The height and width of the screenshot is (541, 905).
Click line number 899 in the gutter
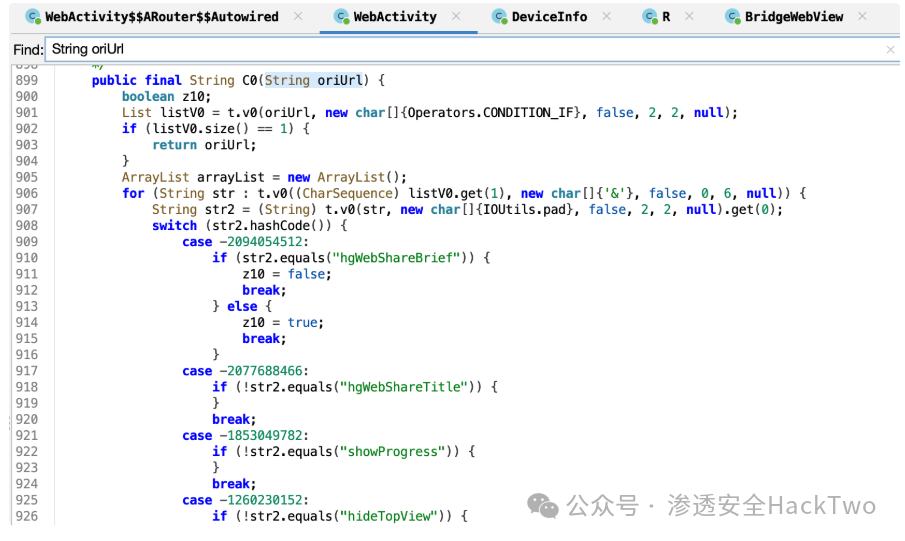[x=27, y=80]
